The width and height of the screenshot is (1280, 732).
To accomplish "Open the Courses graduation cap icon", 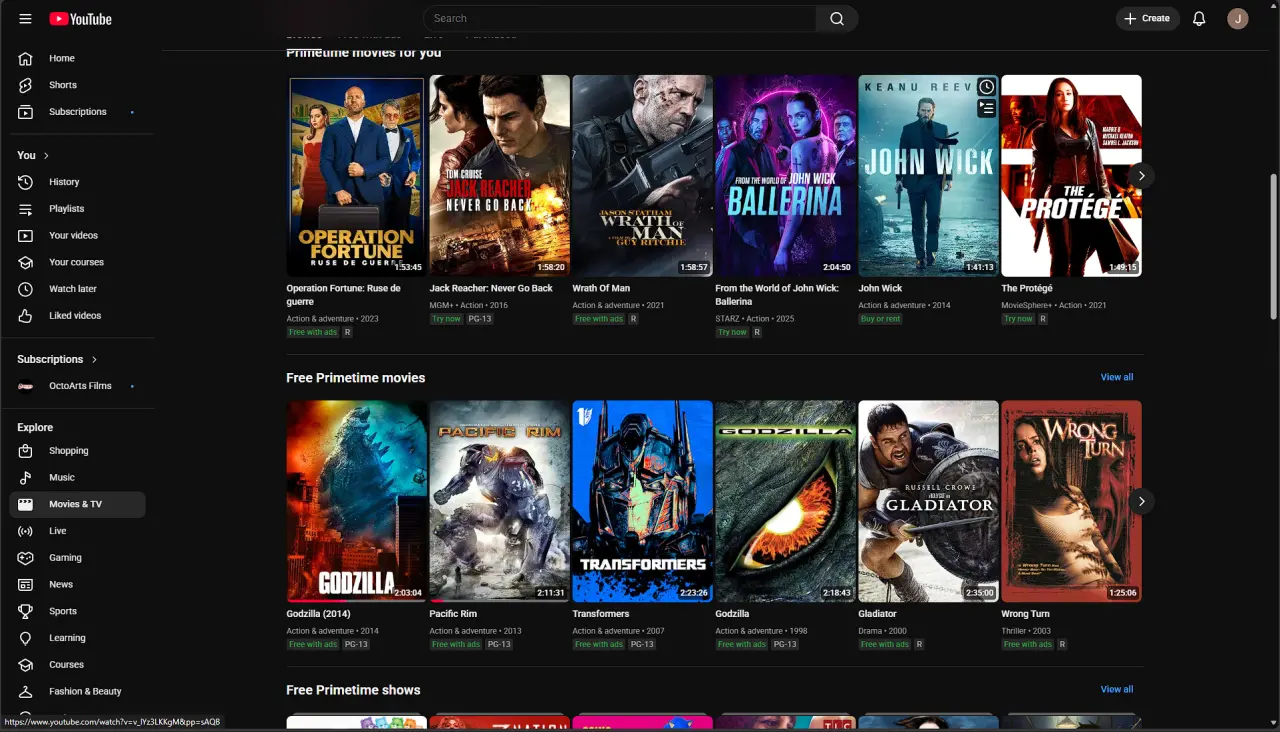I will [26, 665].
